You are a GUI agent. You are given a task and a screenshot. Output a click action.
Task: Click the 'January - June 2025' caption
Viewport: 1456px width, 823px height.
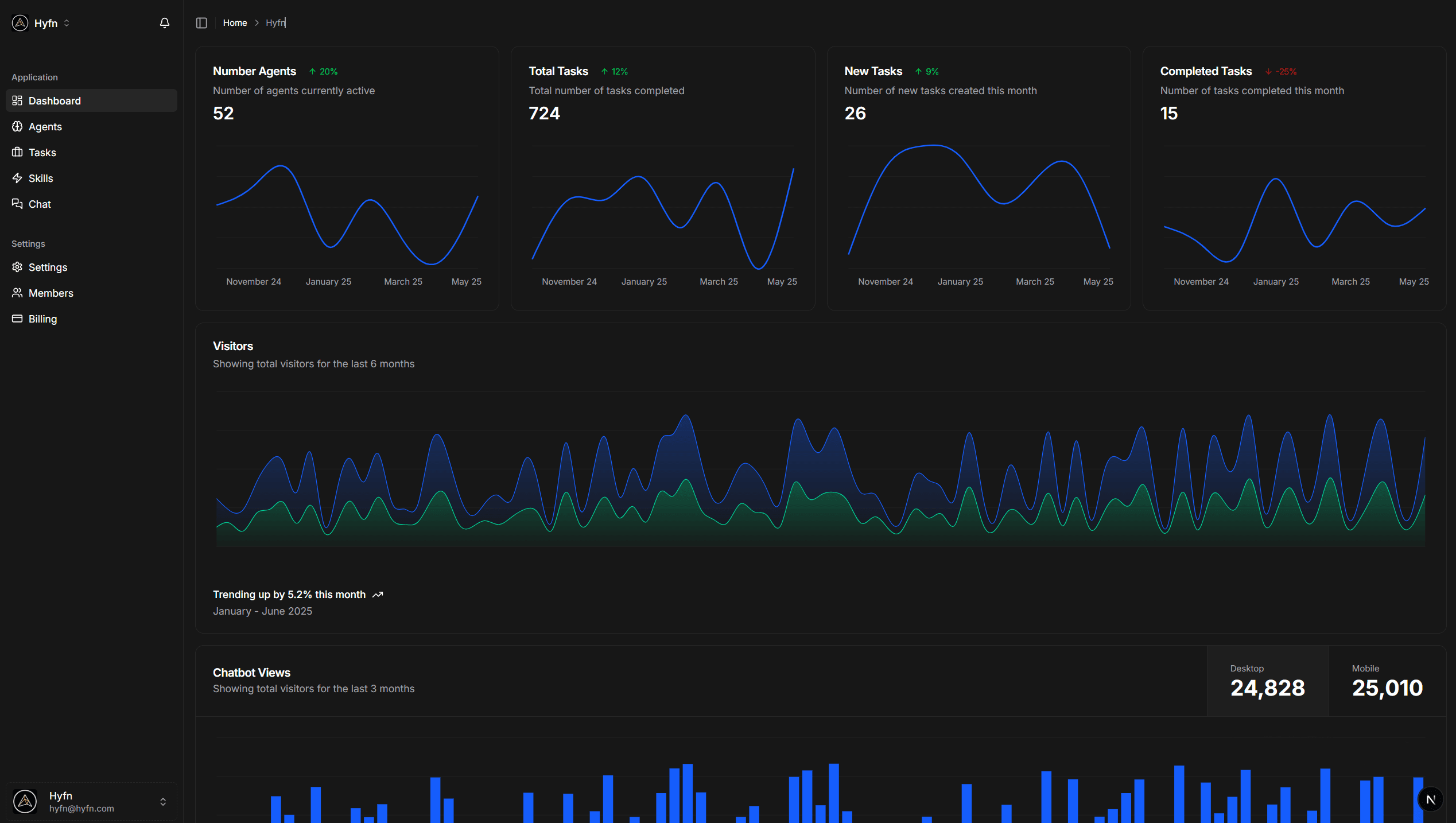tap(262, 611)
